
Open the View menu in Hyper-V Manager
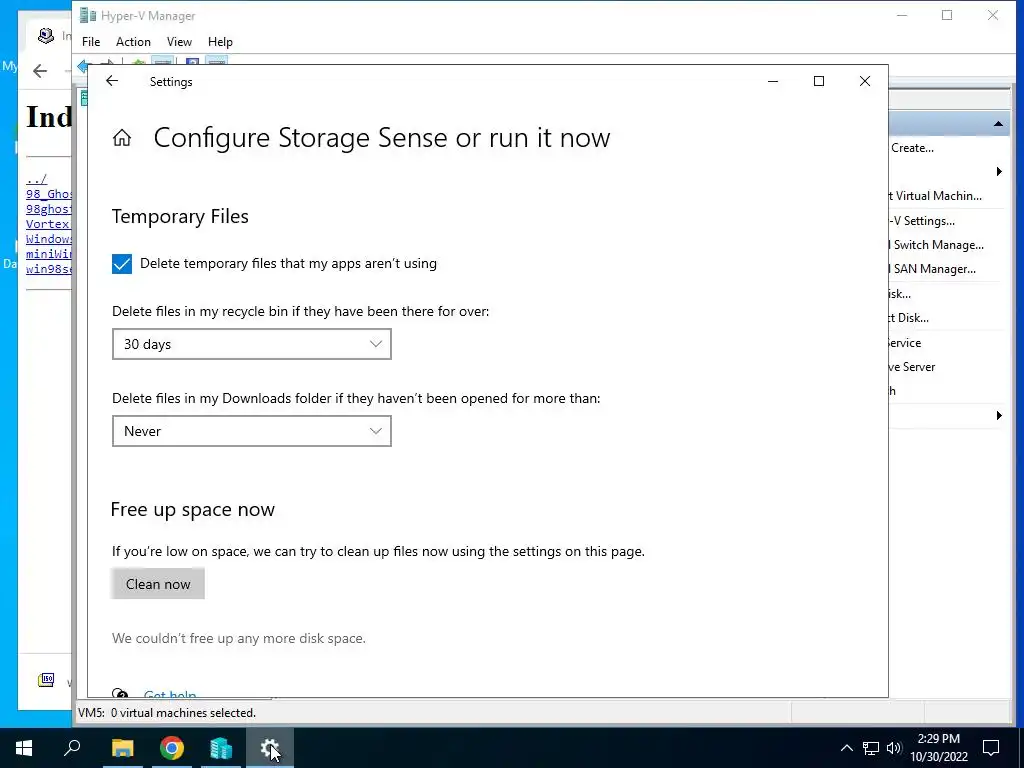coord(179,42)
